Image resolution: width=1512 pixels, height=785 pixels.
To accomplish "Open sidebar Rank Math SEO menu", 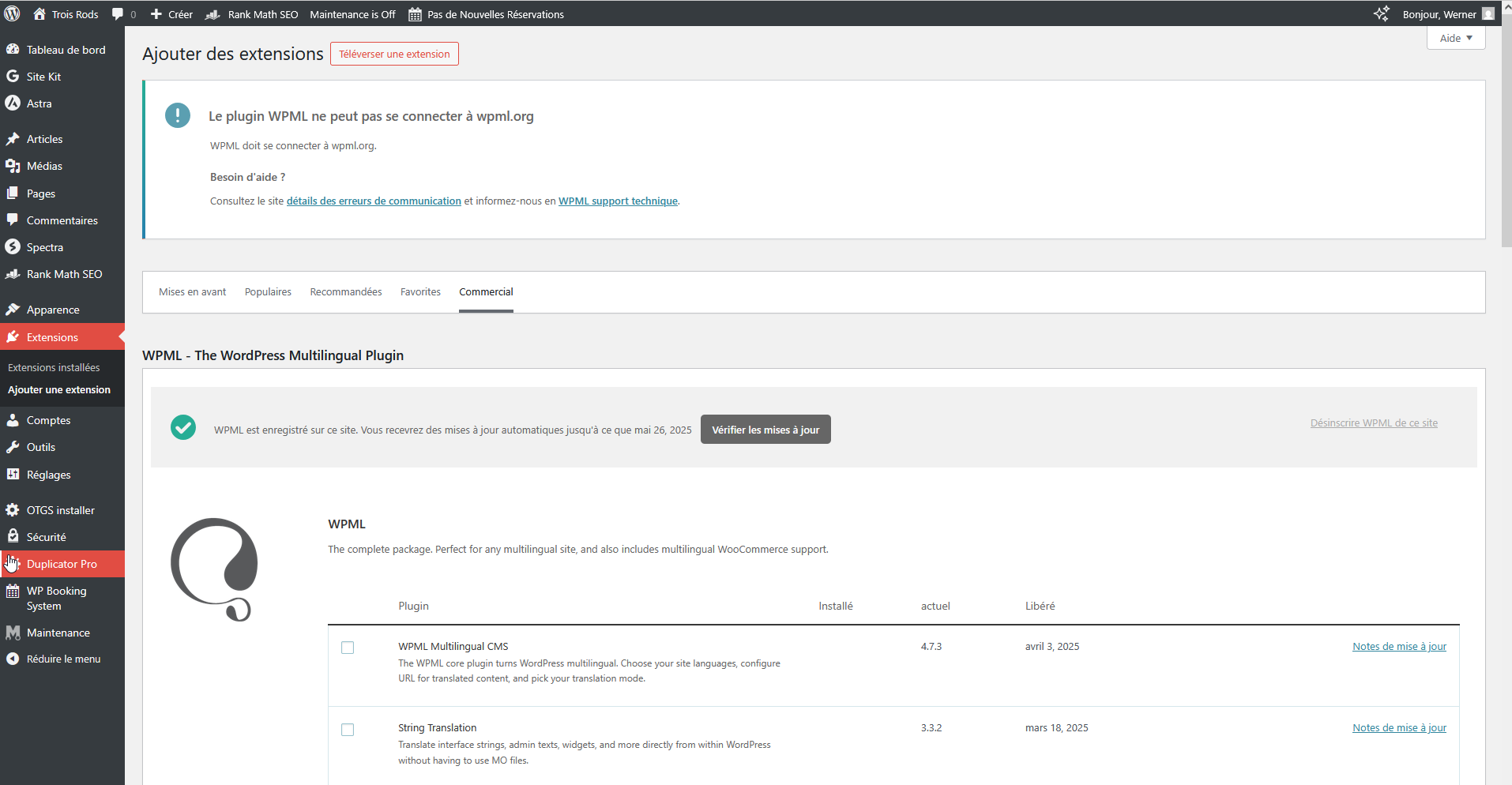I will pyautogui.click(x=62, y=274).
